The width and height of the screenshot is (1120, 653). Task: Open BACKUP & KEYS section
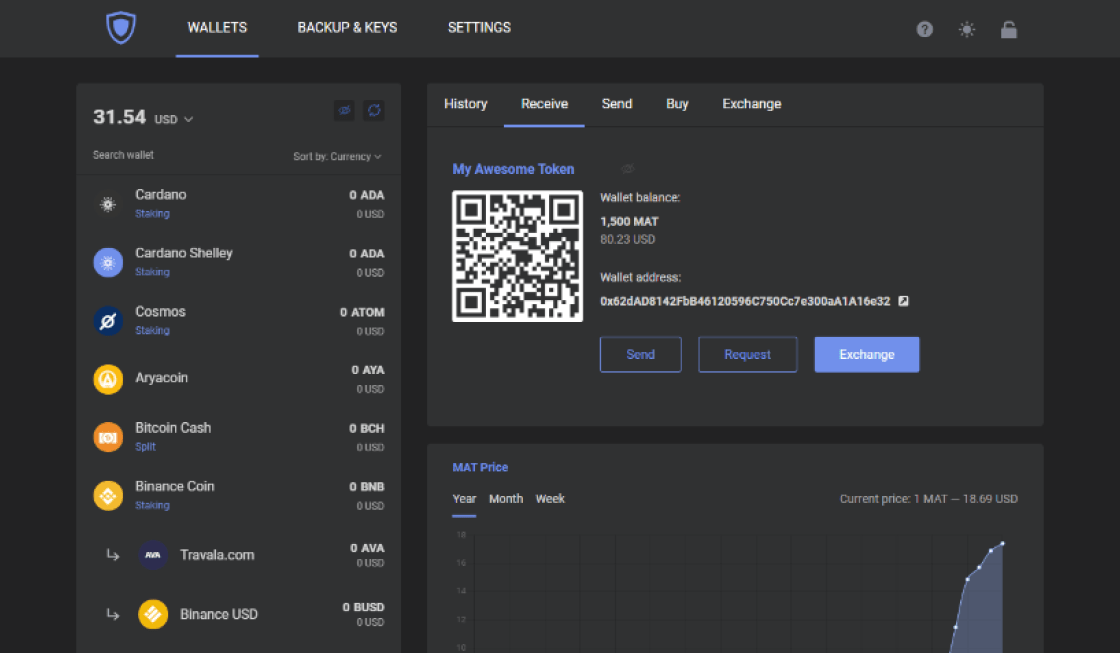point(347,28)
